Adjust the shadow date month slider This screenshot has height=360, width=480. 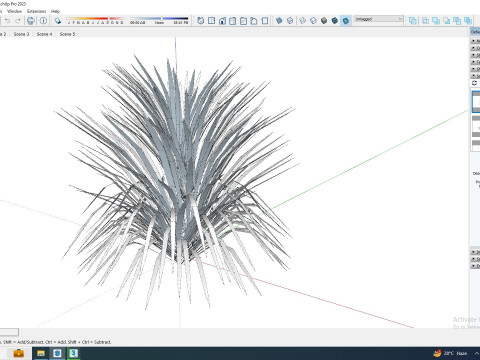coord(95,20)
